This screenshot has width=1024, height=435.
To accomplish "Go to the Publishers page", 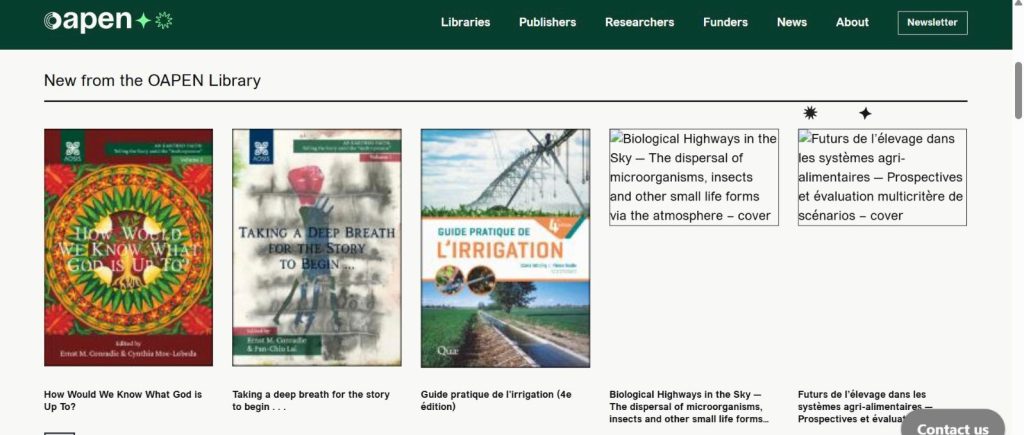I will pyautogui.click(x=547, y=22).
